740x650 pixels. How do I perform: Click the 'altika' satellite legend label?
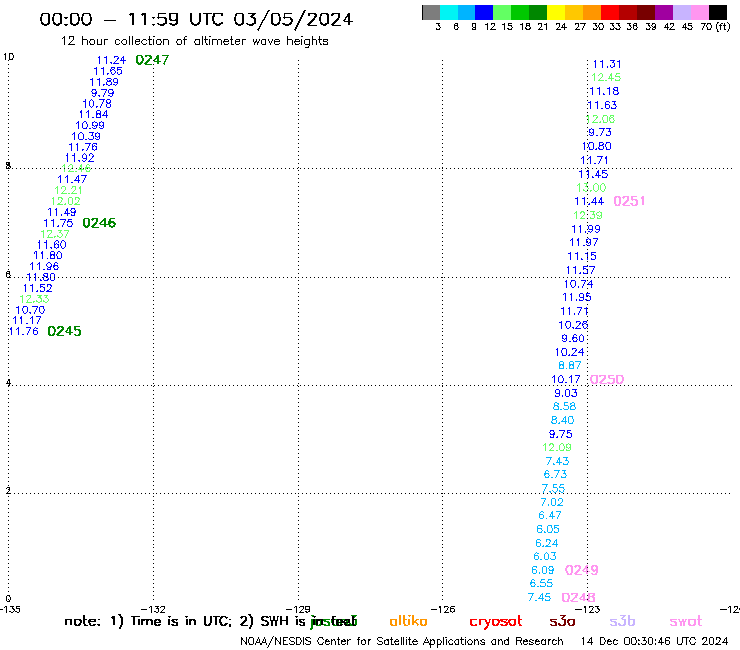(408, 621)
